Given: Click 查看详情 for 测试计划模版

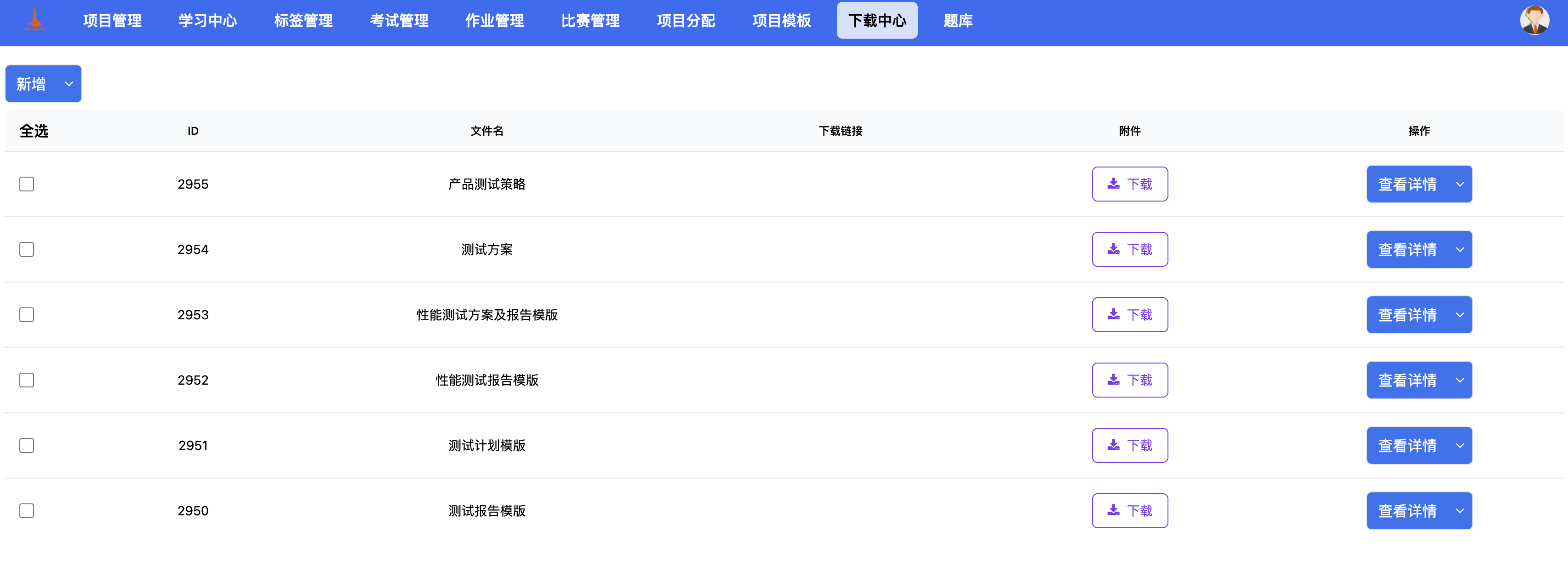Looking at the screenshot, I should (x=1408, y=445).
